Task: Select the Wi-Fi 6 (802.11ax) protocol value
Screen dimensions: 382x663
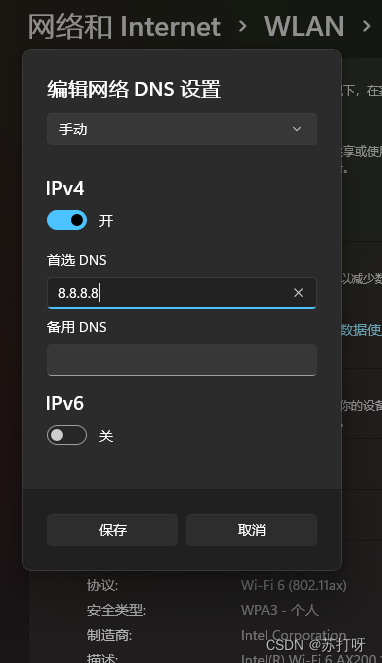Action: tap(294, 585)
